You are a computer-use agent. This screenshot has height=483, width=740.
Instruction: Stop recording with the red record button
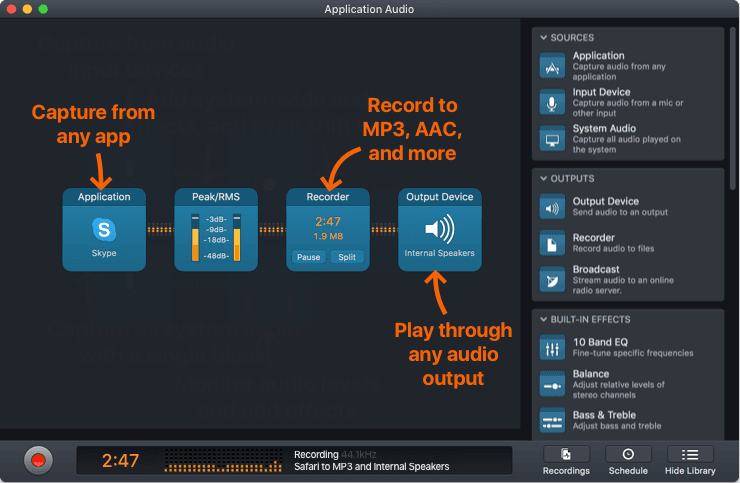[38, 460]
